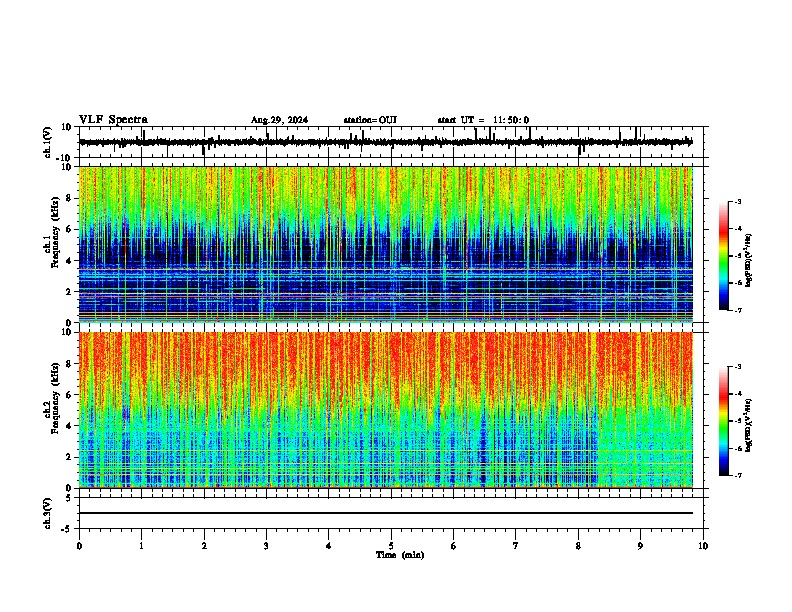The width and height of the screenshot is (792, 612).
Task: Click the "-7" label below ch.2 color bar
Action: coord(737,475)
